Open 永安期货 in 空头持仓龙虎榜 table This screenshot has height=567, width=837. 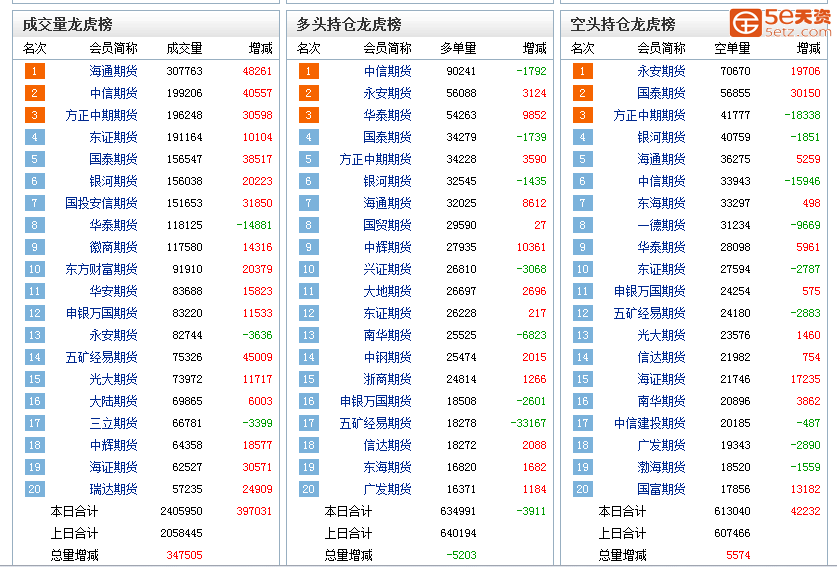[x=661, y=71]
